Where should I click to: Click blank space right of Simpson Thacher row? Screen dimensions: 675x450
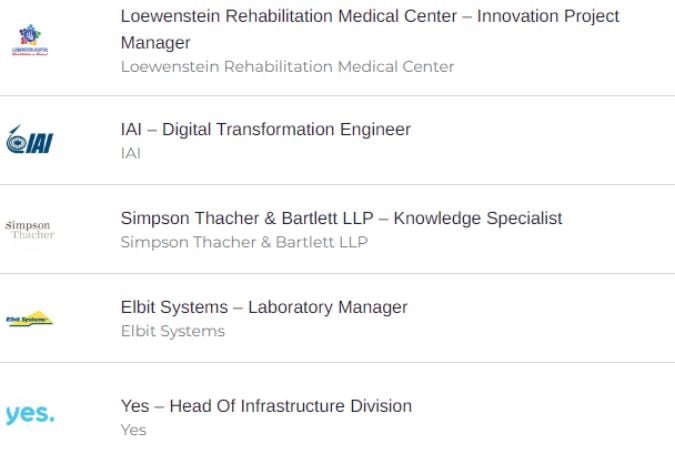pos(618,230)
